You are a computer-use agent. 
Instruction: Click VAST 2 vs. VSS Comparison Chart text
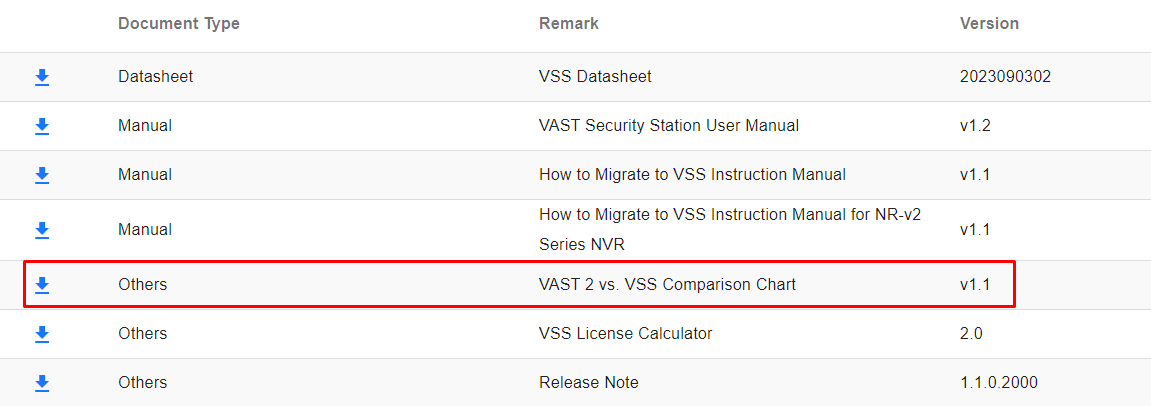[x=667, y=284]
